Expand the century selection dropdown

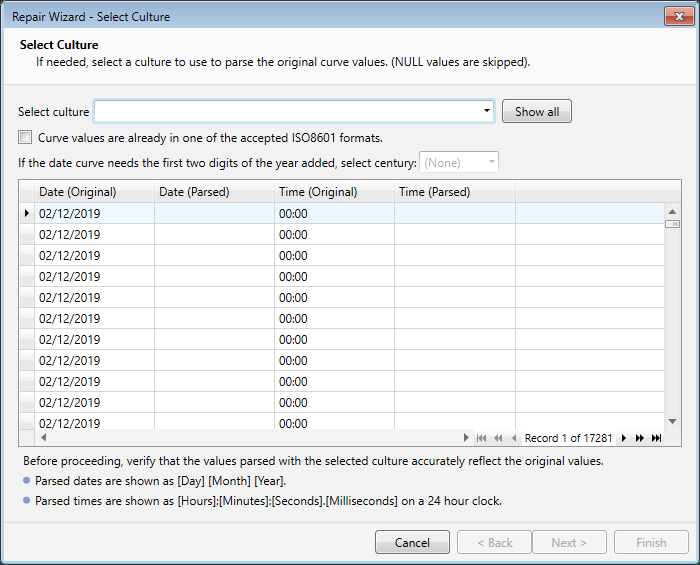pos(490,162)
